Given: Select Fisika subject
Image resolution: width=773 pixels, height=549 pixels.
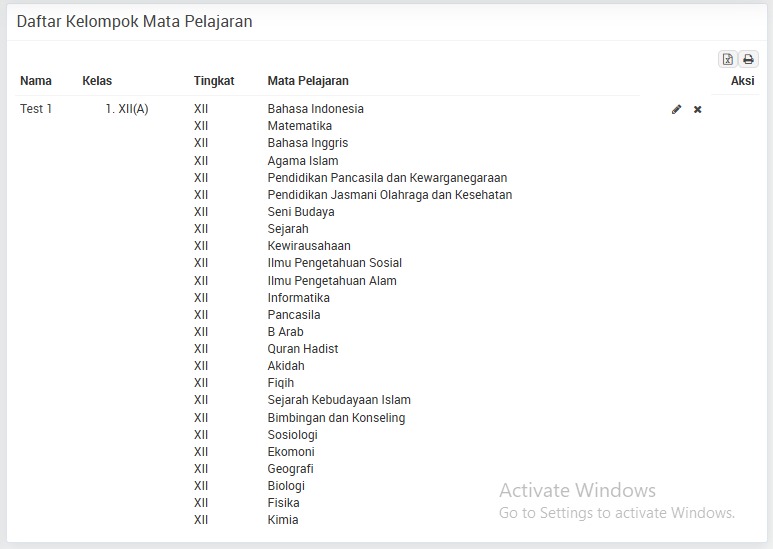Looking at the screenshot, I should coord(283,503).
